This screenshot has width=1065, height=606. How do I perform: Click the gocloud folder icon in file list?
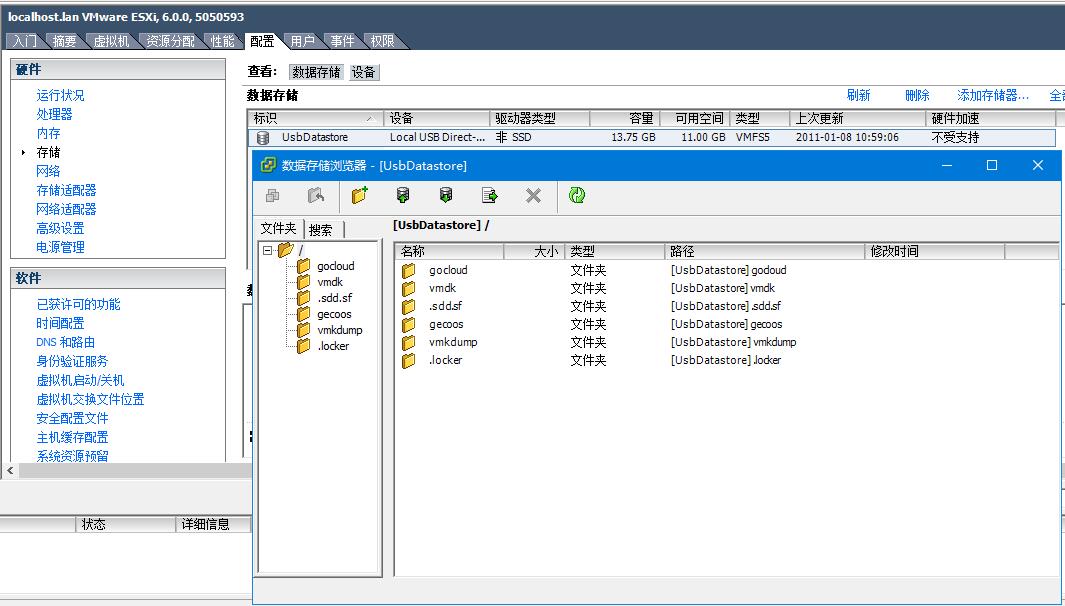[x=408, y=270]
